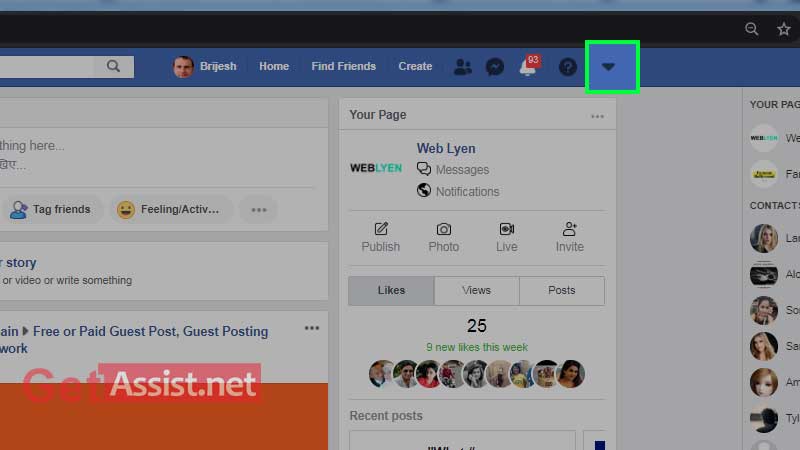800x450 pixels.
Task: Click the Tag friends button
Action: point(51,209)
